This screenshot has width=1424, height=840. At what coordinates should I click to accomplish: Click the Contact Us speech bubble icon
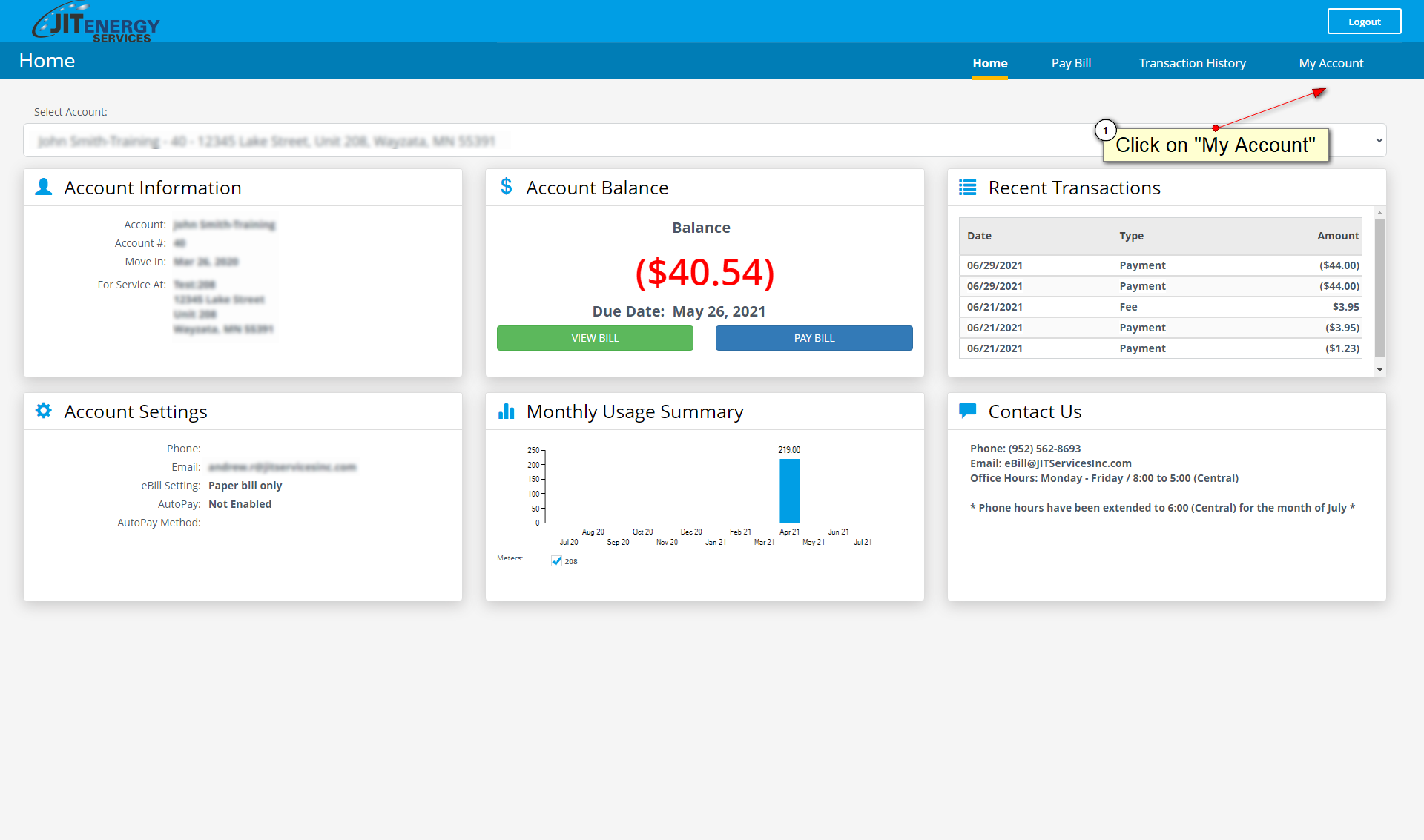tap(967, 410)
